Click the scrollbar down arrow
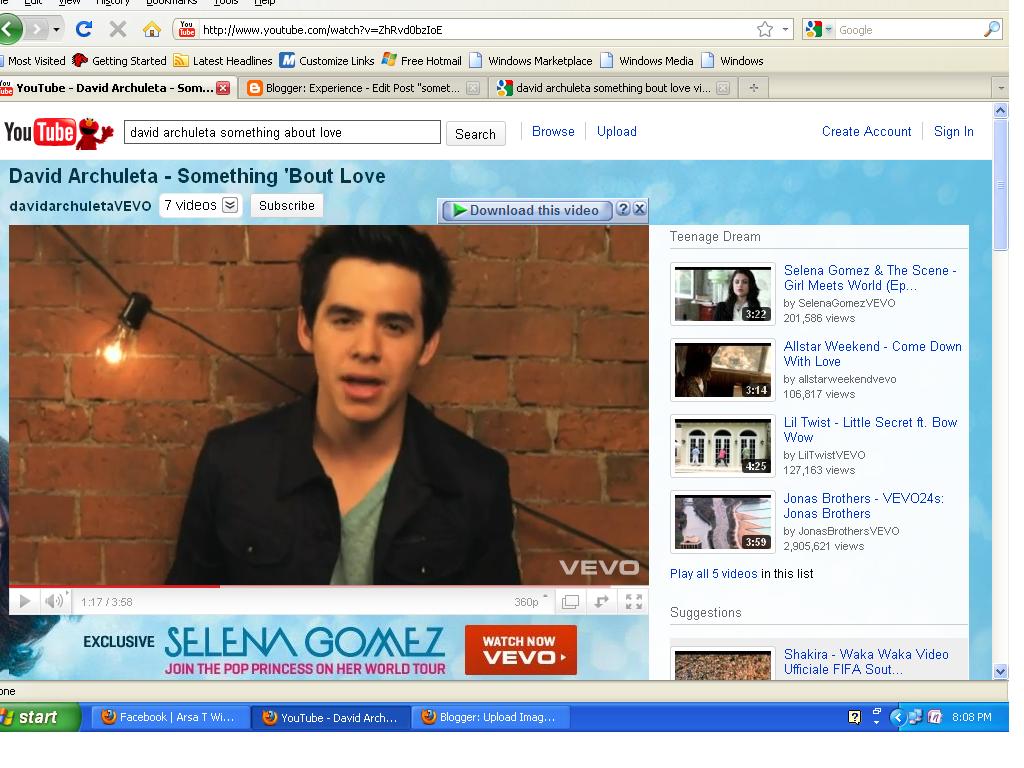Viewport: 1024px width, 768px height. tap(1000, 671)
